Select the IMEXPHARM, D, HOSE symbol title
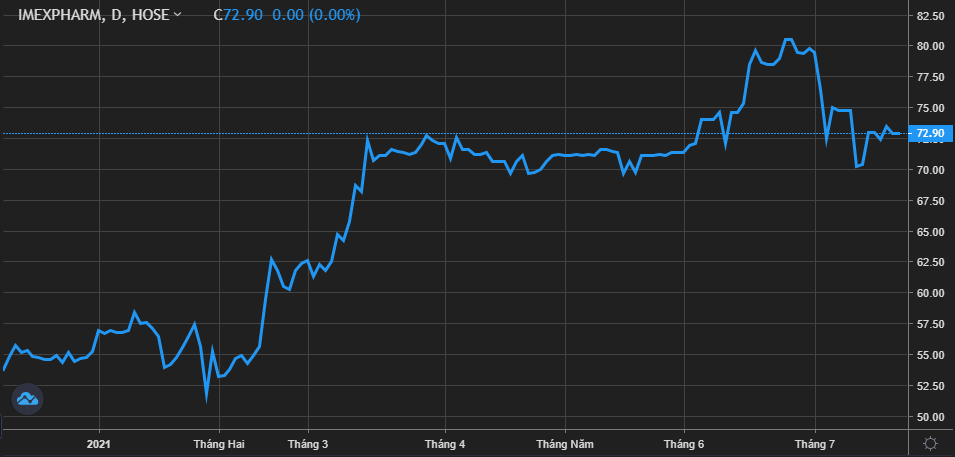 (94, 15)
